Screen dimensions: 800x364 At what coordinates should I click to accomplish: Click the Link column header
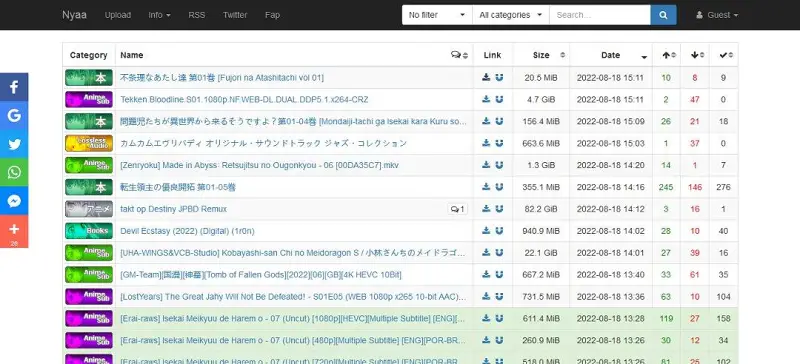(x=492, y=55)
